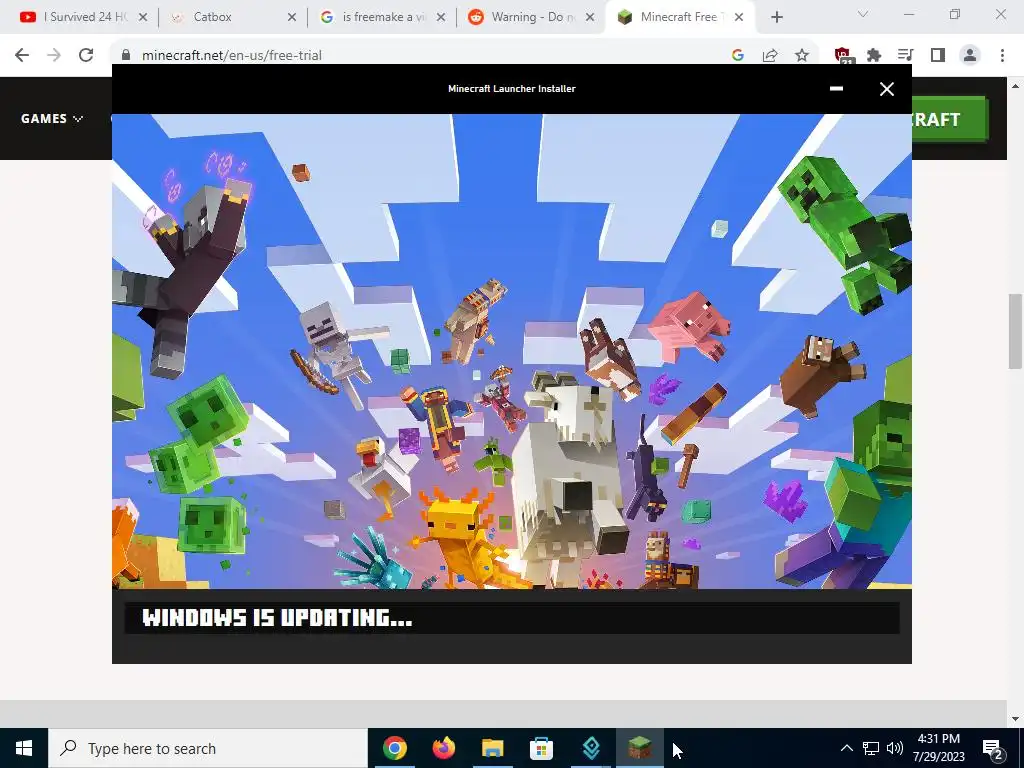Close the 'is freemake a vi' tab
The width and height of the screenshot is (1024, 768).
click(441, 17)
